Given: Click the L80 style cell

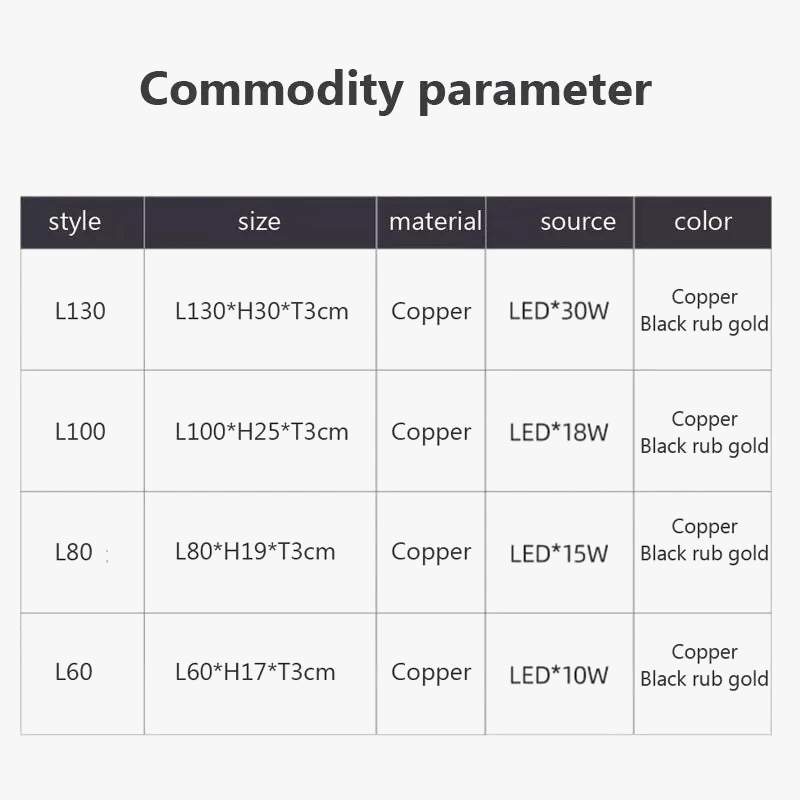Looking at the screenshot, I should (x=74, y=552).
